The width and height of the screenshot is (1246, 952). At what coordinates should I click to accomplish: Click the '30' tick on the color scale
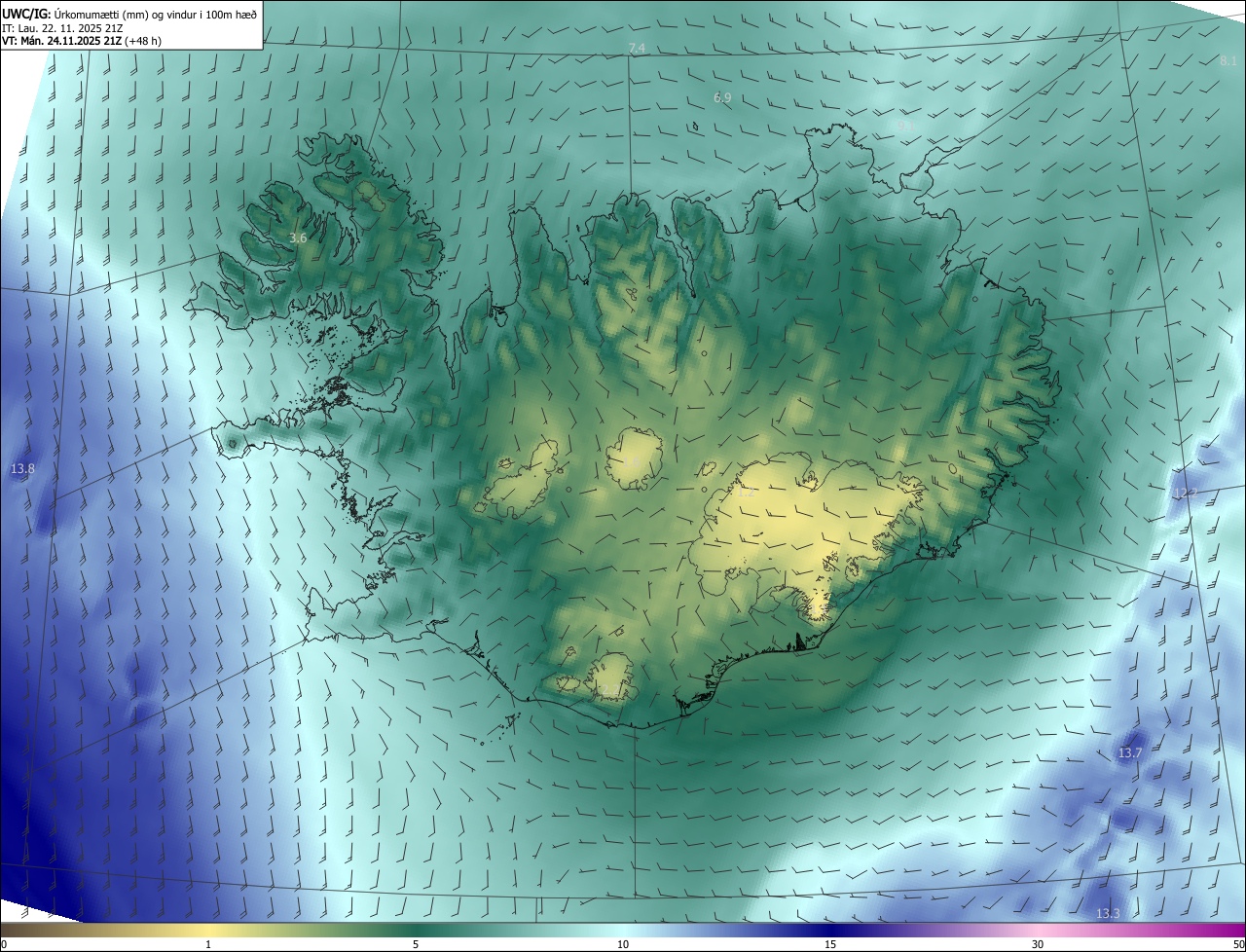(x=1038, y=944)
